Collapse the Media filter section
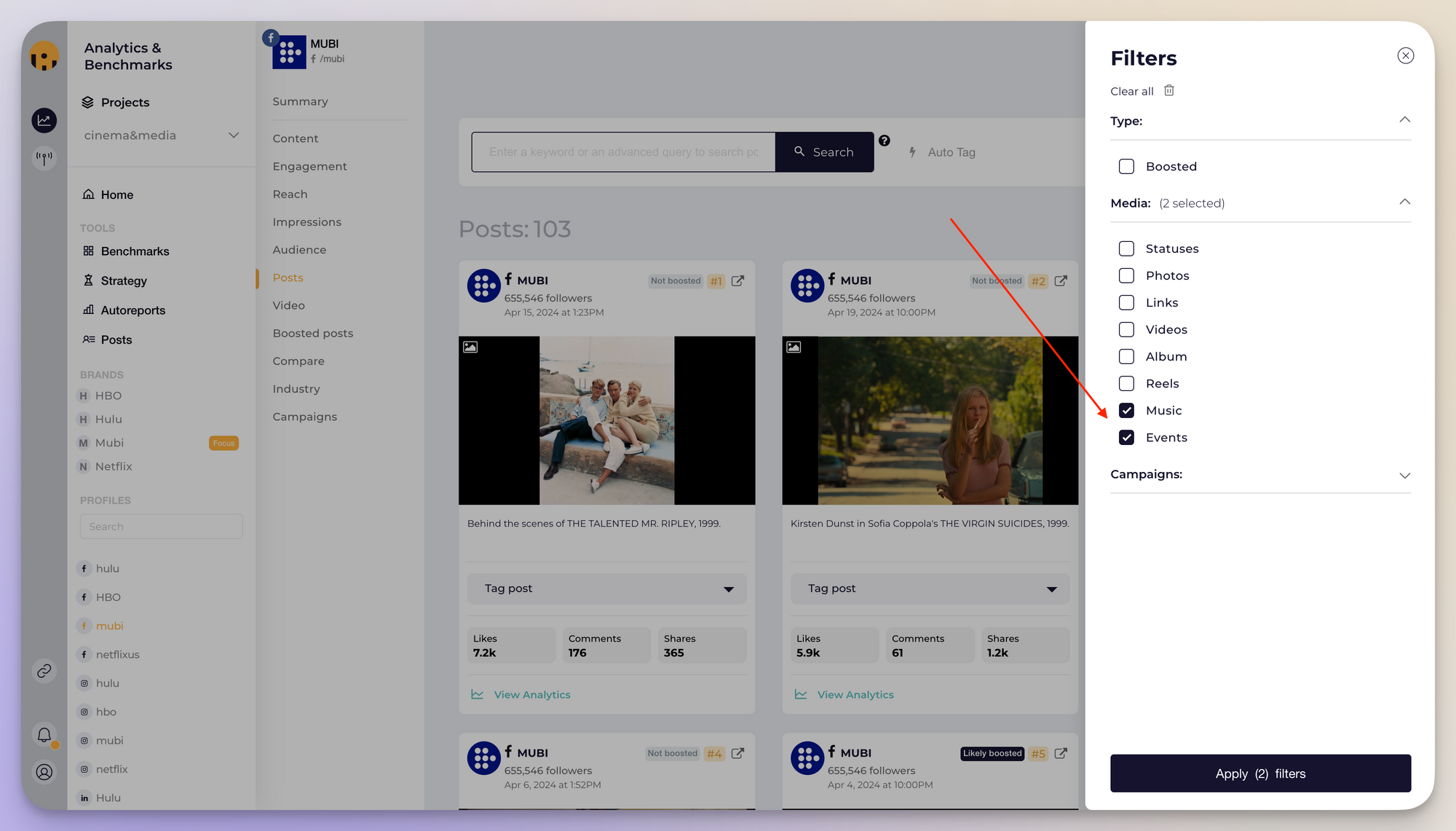The height and width of the screenshot is (831, 1456). 1404,202
